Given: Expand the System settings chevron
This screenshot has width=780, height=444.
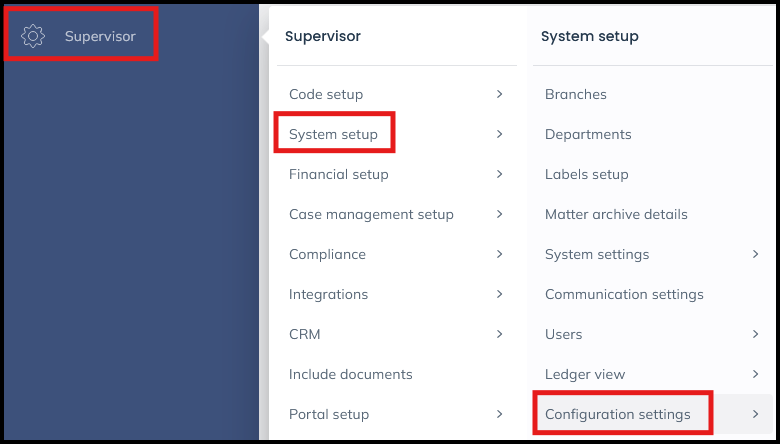Looking at the screenshot, I should click(x=755, y=254).
